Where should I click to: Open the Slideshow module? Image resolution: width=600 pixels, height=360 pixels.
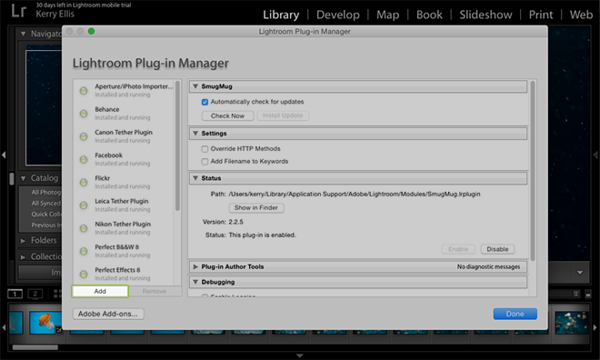point(486,15)
